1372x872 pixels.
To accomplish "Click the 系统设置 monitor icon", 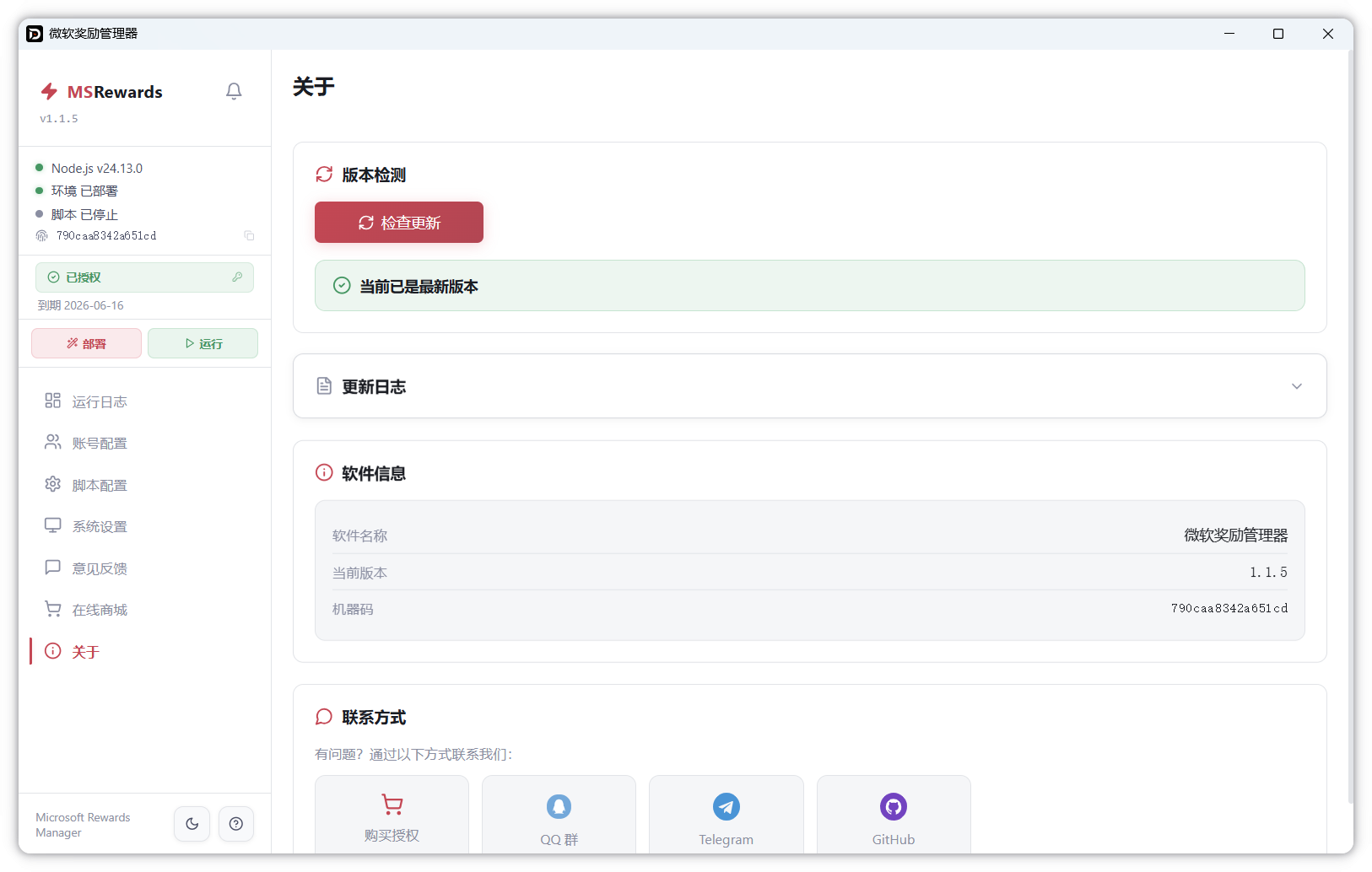I will (x=53, y=525).
